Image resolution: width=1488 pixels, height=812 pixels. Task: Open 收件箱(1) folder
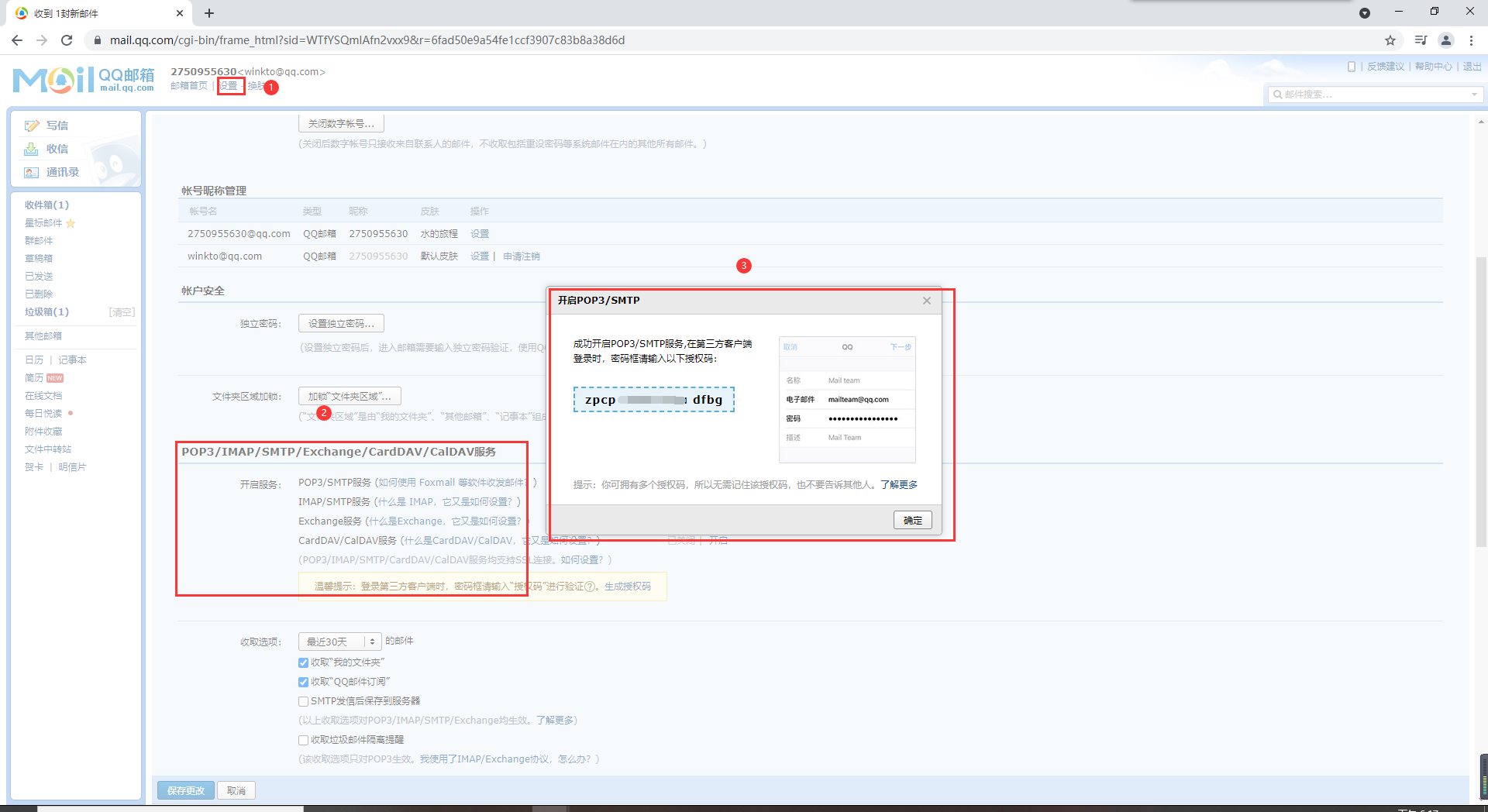click(x=46, y=205)
